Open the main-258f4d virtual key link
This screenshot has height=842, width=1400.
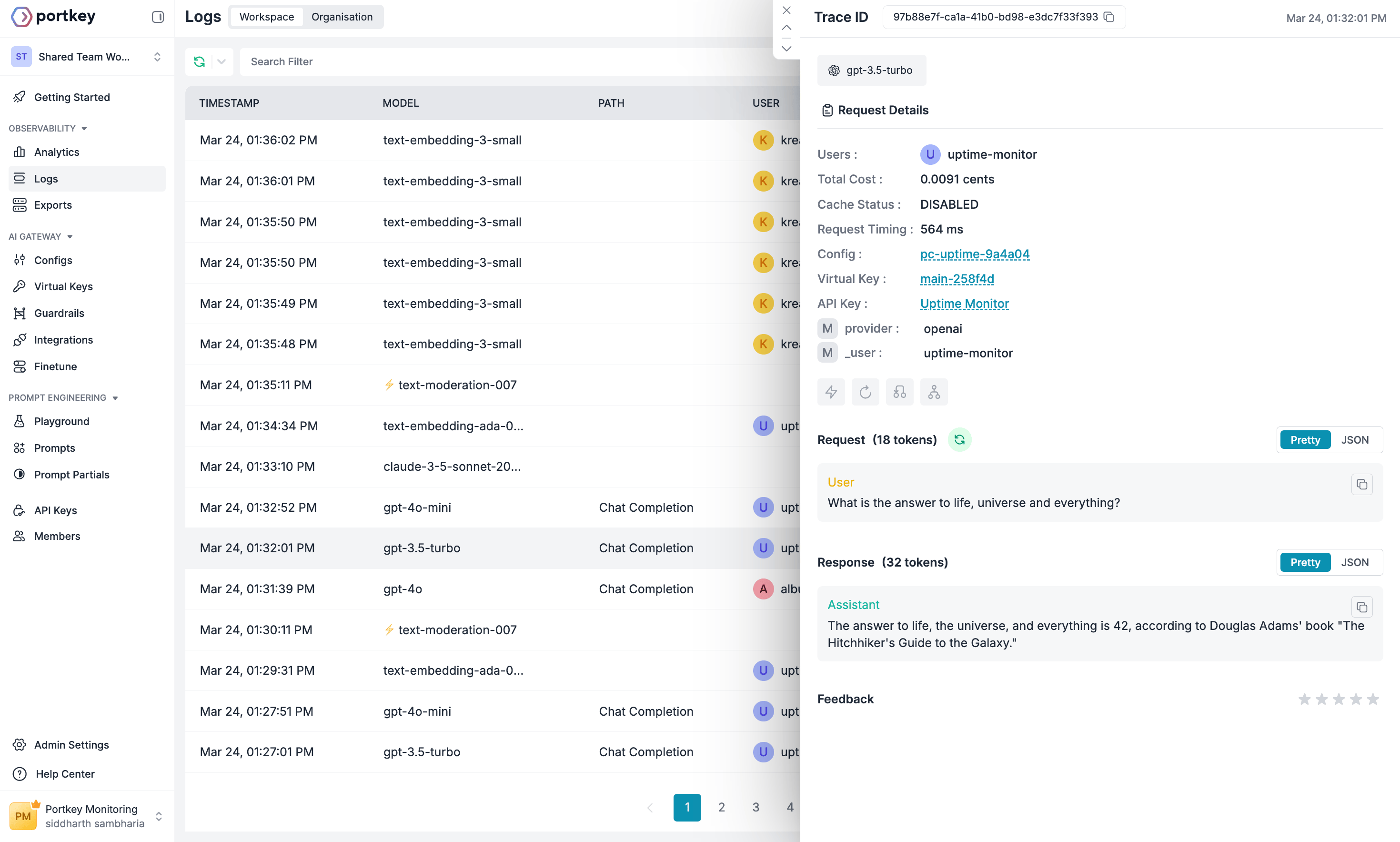[x=957, y=279]
